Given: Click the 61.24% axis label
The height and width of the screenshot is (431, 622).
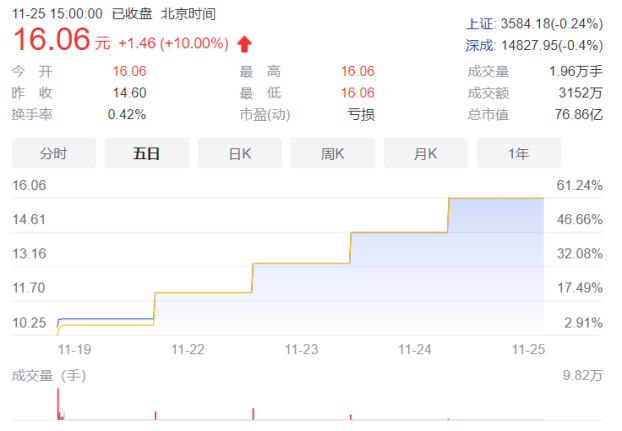Looking at the screenshot, I should [x=580, y=185].
